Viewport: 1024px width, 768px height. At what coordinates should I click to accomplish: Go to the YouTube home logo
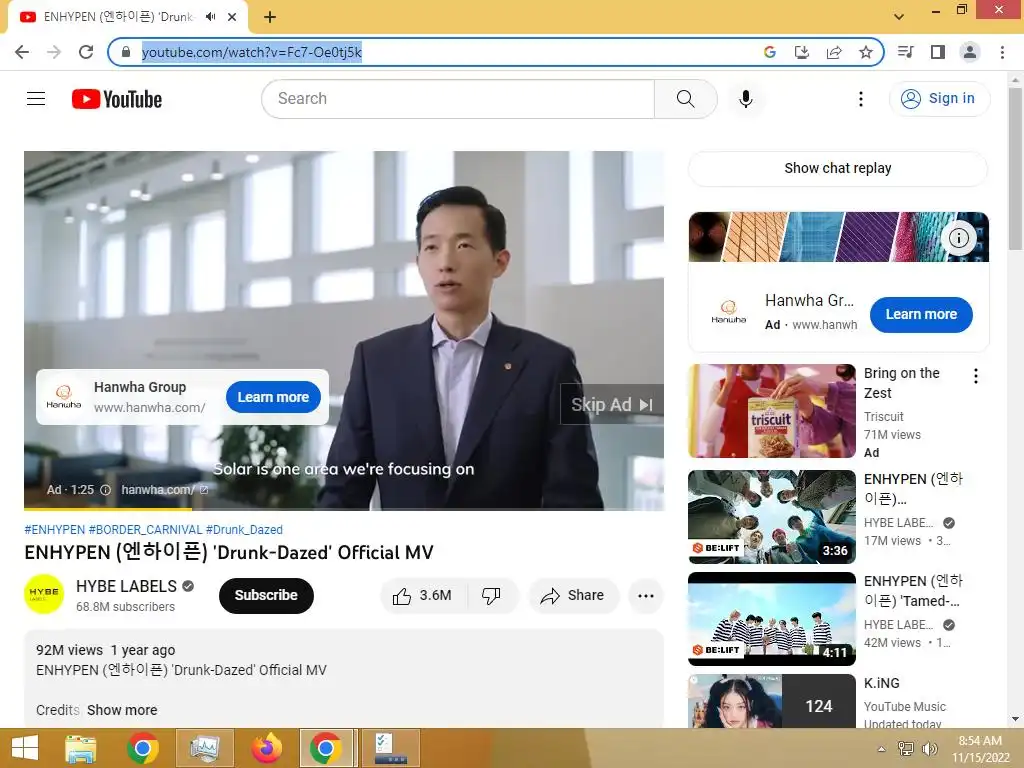[x=117, y=99]
